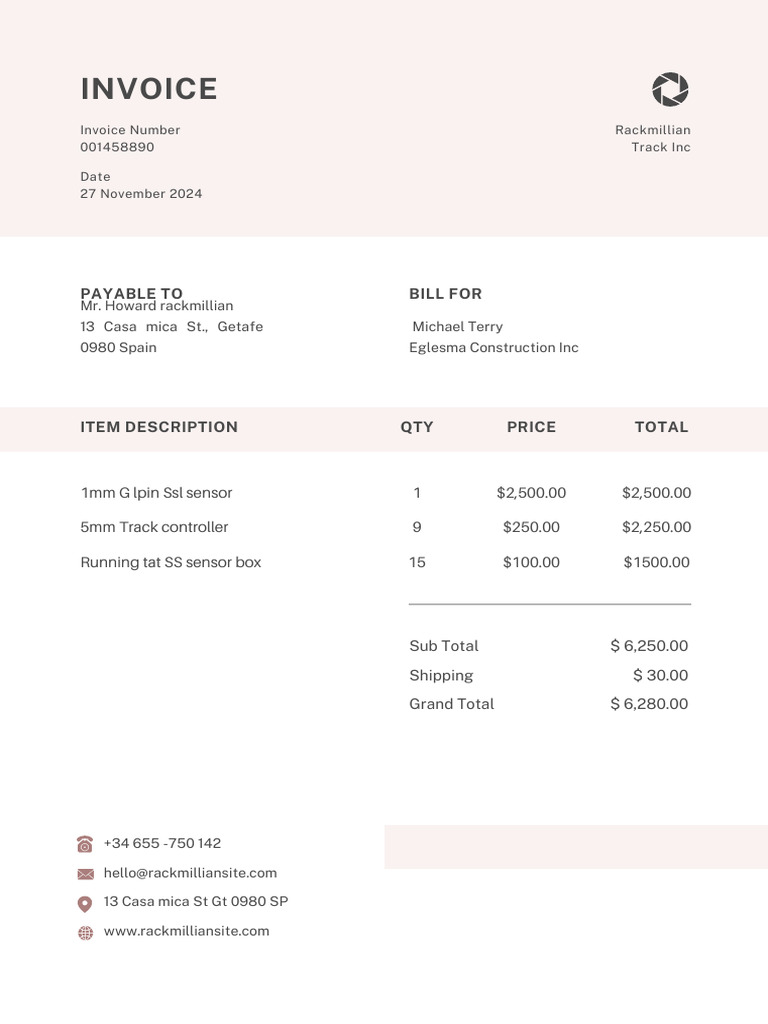The height and width of the screenshot is (1024, 768).
Task: Click the date 27 November 2024
Action: (141, 194)
